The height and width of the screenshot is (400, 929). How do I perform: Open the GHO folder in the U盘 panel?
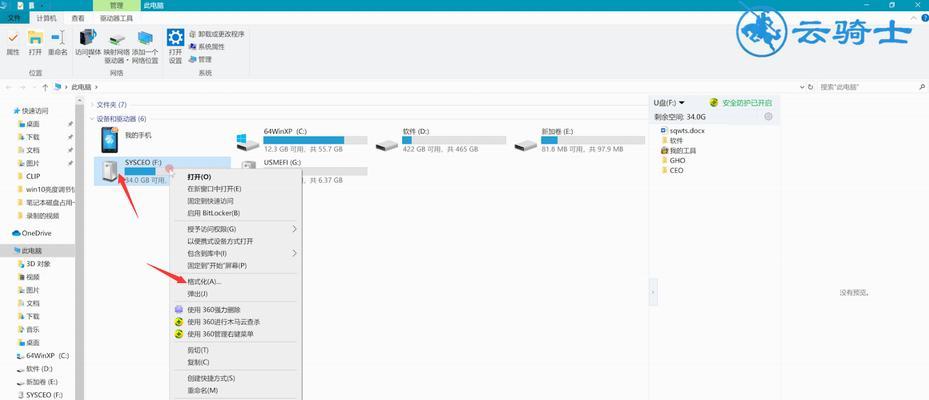[674, 161]
